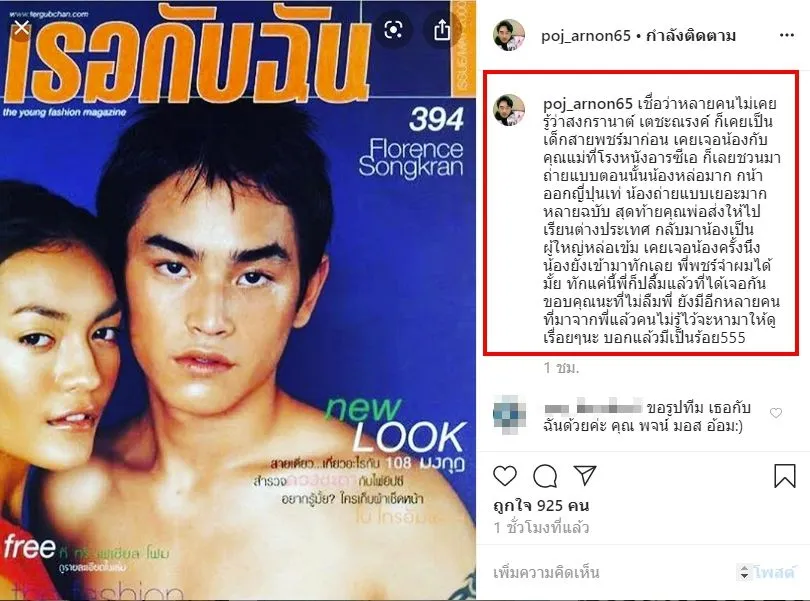The image size is (810, 601).
Task: Like the comment asking for the team photo
Action: 775,413
